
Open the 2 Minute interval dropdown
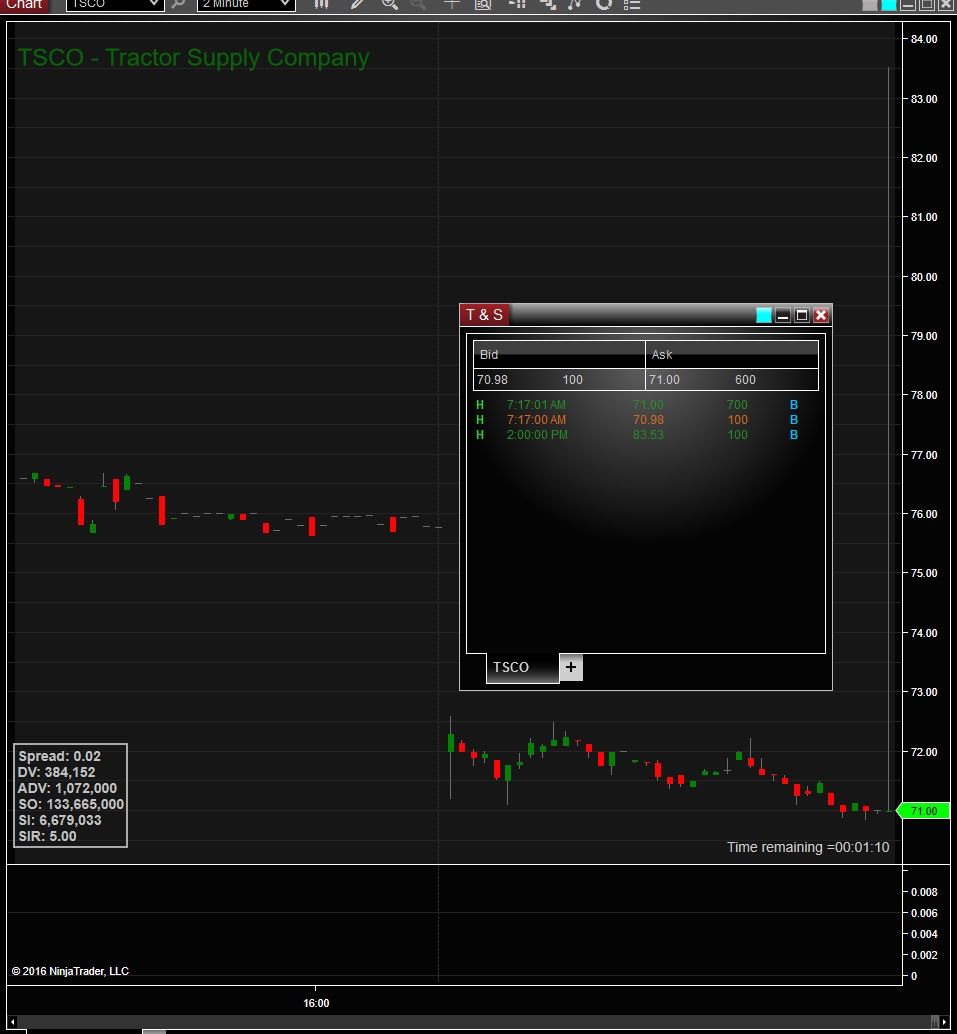click(x=246, y=4)
